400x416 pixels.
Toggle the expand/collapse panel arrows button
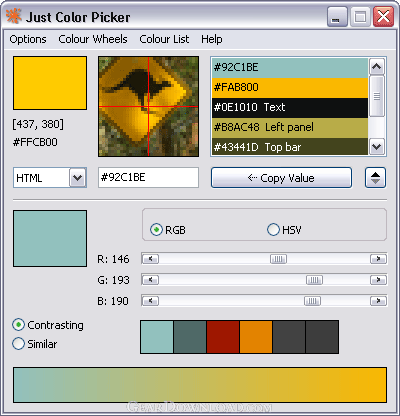[376, 178]
